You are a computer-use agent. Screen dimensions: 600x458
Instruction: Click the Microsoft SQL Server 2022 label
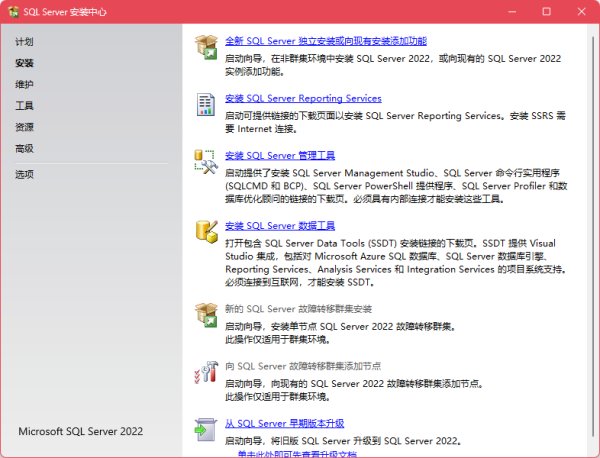click(x=80, y=432)
